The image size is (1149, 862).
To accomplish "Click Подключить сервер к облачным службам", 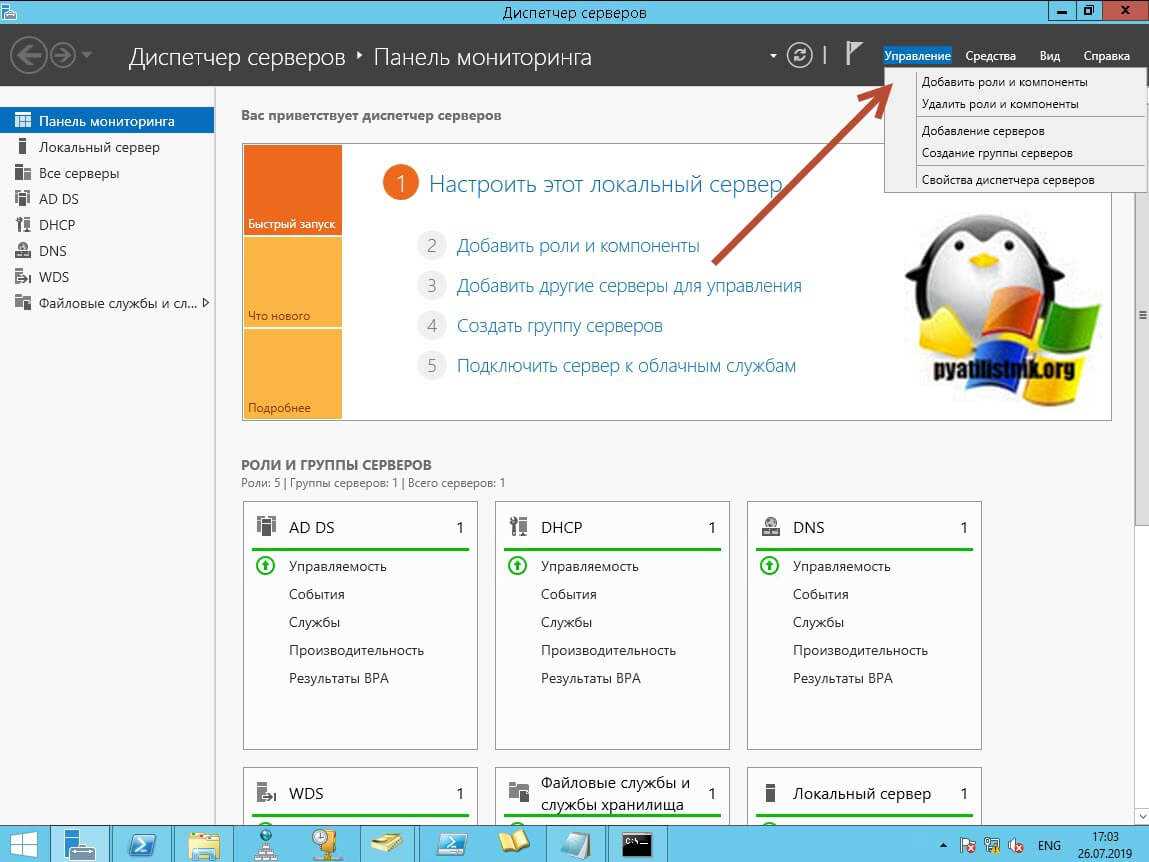I will click(626, 366).
